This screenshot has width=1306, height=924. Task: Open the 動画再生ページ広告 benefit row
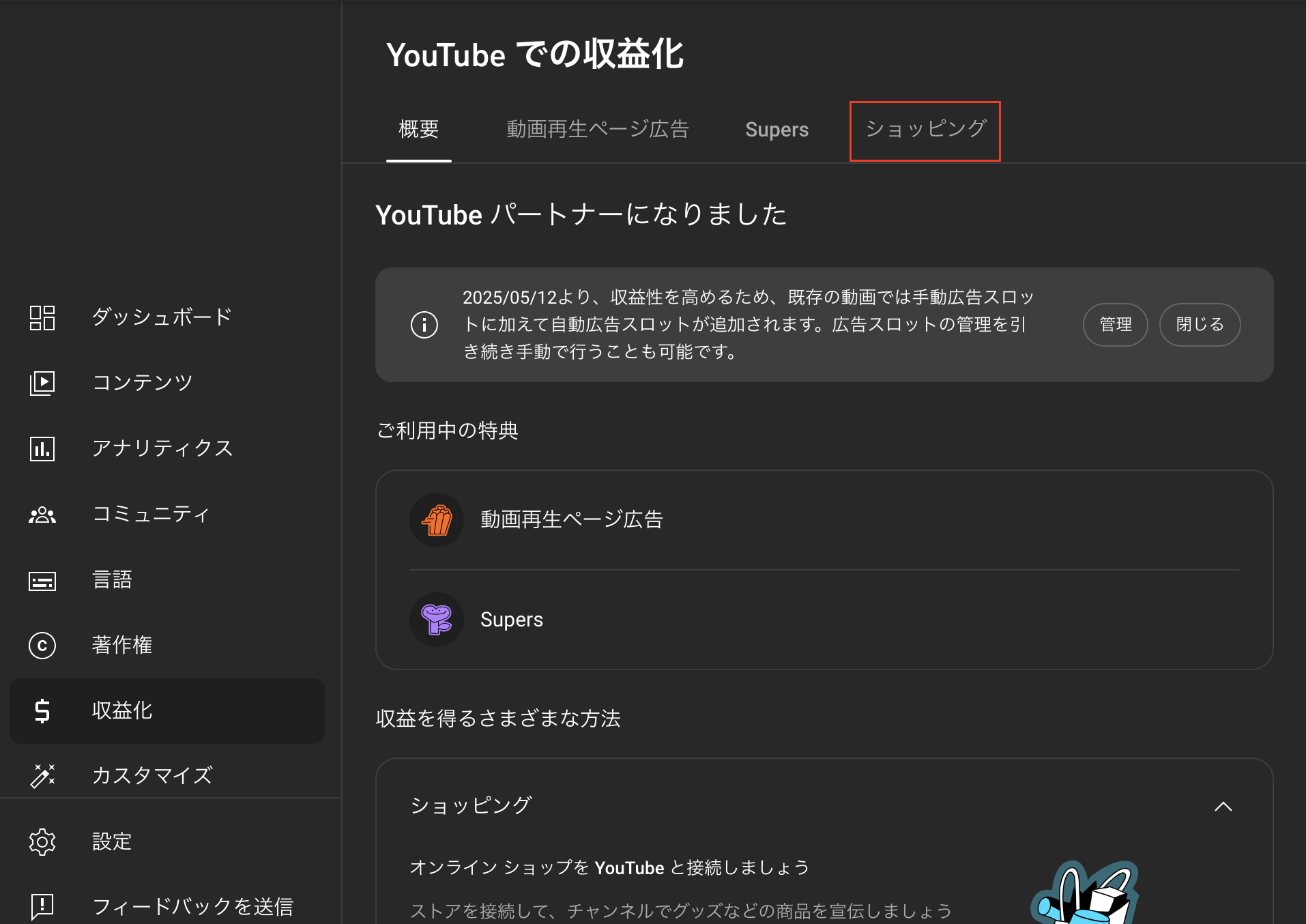tap(572, 520)
